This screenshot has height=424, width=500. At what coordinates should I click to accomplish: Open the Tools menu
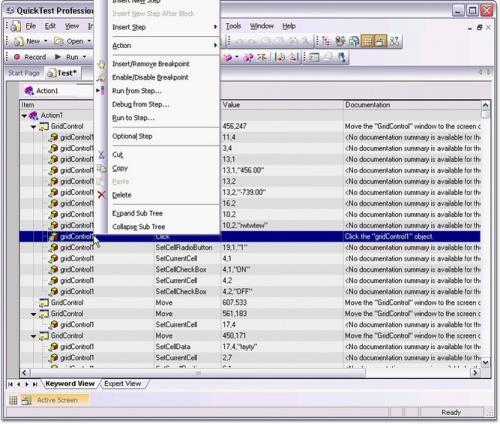(x=233, y=26)
